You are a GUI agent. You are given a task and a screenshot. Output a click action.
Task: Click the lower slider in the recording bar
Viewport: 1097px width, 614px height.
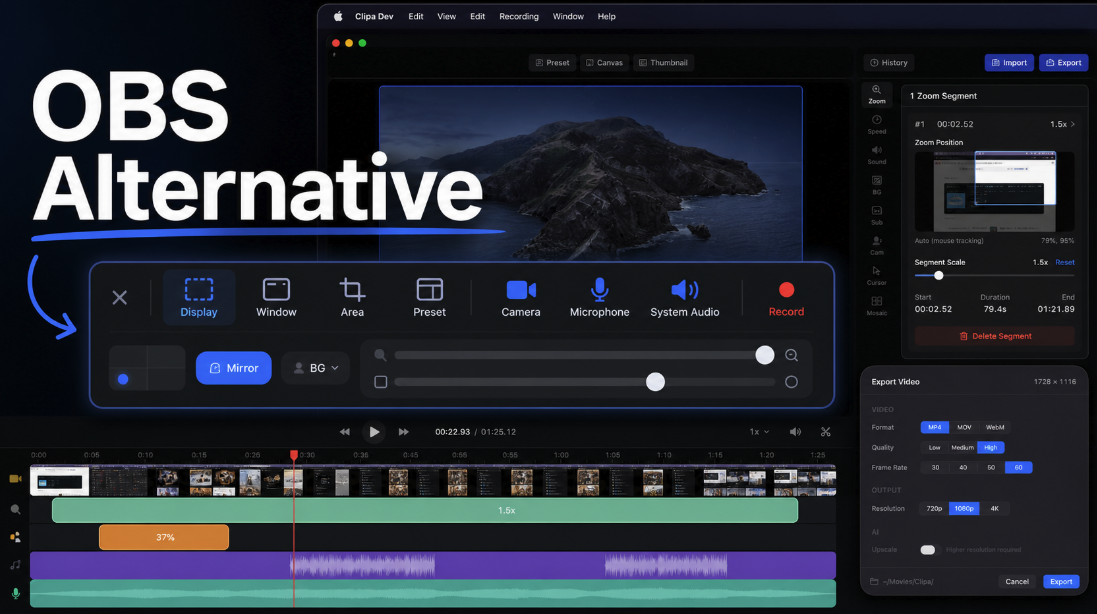tap(584, 382)
